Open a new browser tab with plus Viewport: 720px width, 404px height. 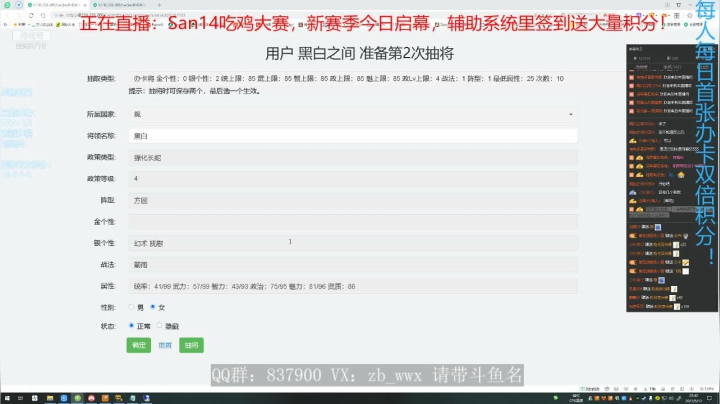click(x=159, y=5)
